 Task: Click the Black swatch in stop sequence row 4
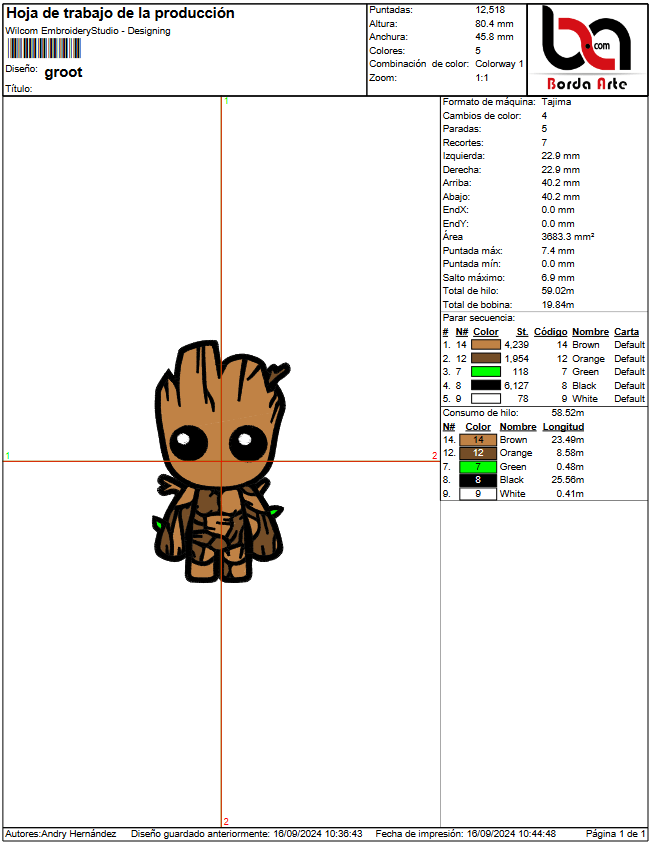click(485, 385)
